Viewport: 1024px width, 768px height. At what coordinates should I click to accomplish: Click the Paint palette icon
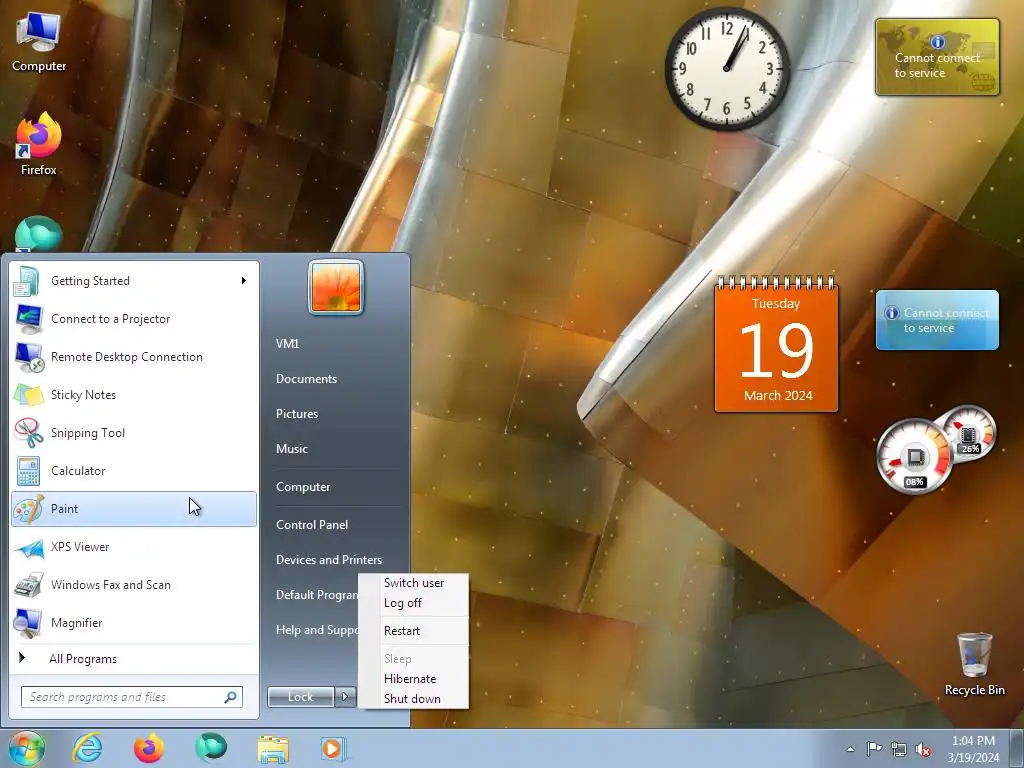point(28,509)
